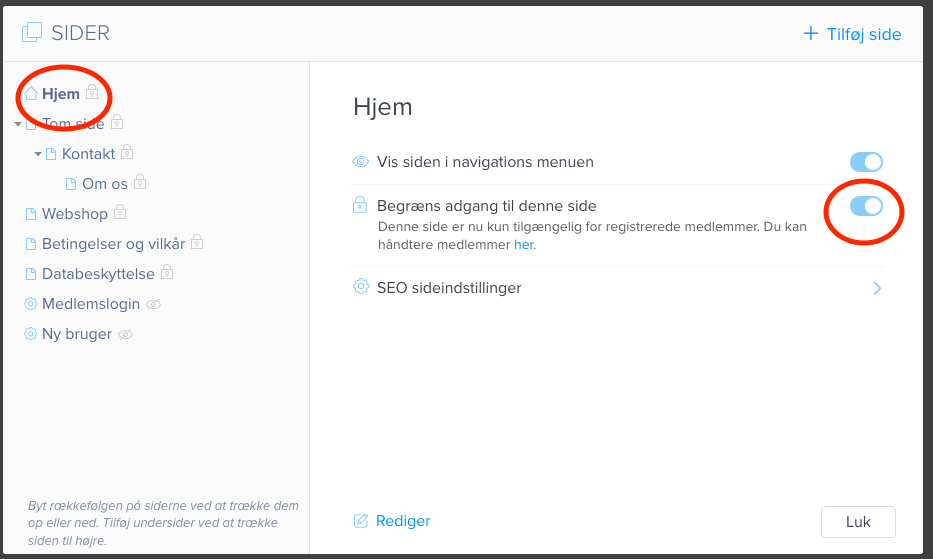Click page icon beside Betingelser og vilkår

pos(31,244)
